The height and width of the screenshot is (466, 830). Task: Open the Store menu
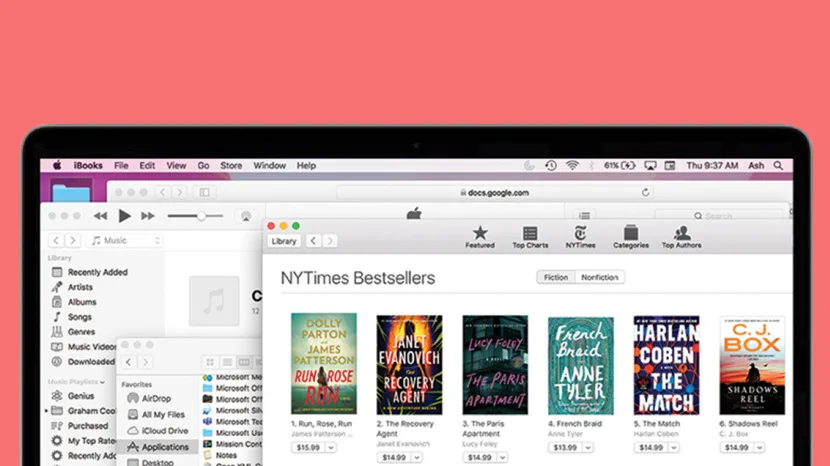click(231, 165)
